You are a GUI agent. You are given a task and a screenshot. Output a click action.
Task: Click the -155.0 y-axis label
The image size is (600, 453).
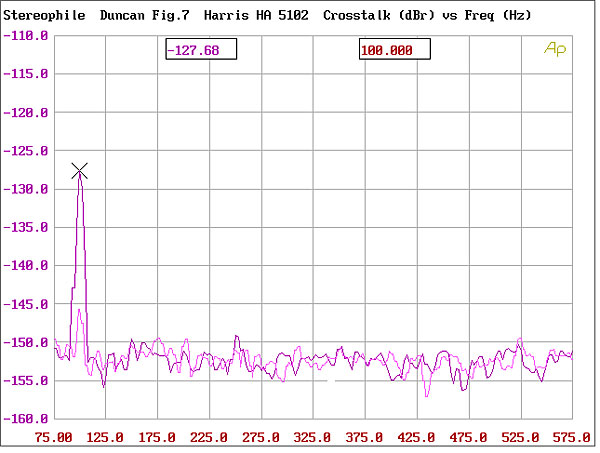(26, 381)
